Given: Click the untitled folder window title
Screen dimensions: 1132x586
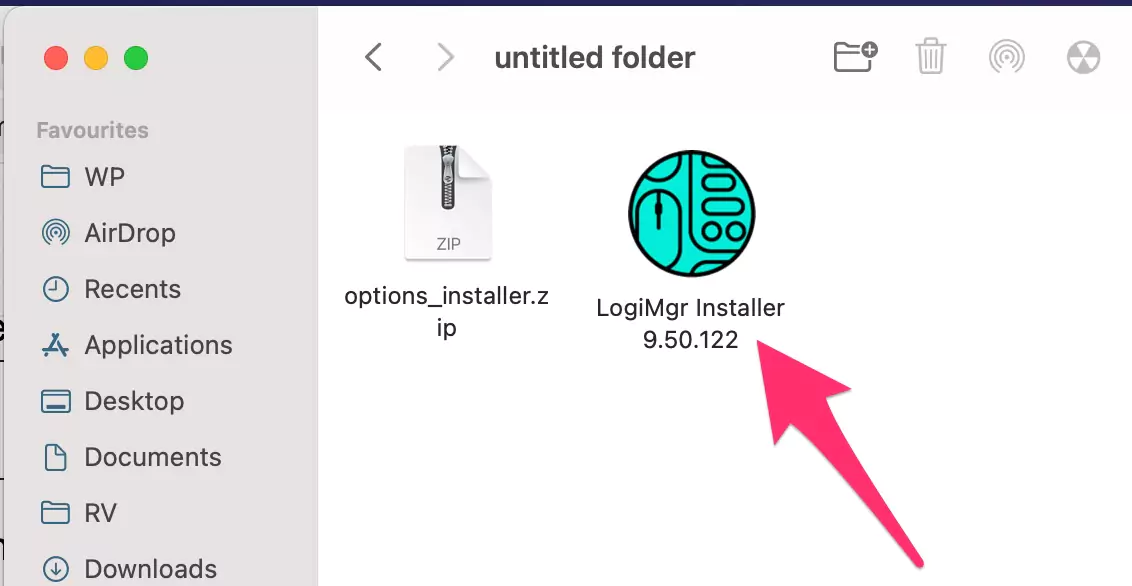Looking at the screenshot, I should 595,58.
